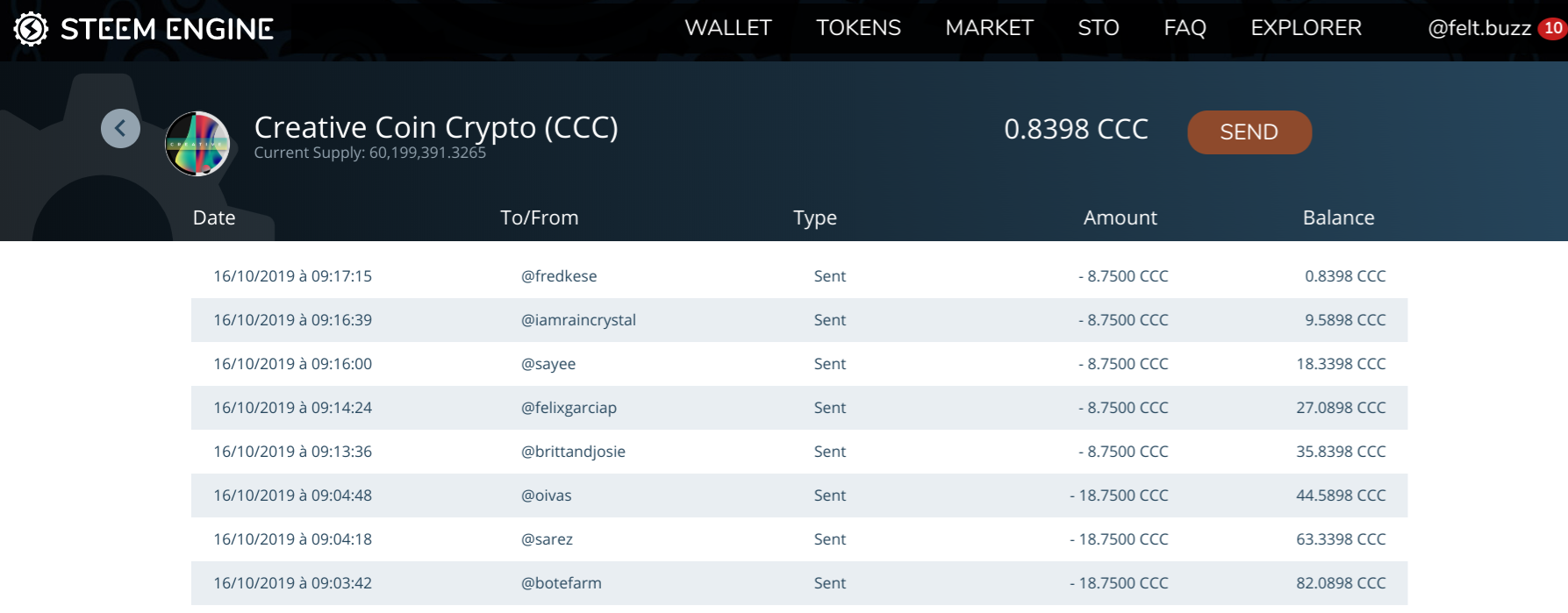Open the @sarez account link
The height and width of the screenshot is (613, 1568).
(x=547, y=539)
